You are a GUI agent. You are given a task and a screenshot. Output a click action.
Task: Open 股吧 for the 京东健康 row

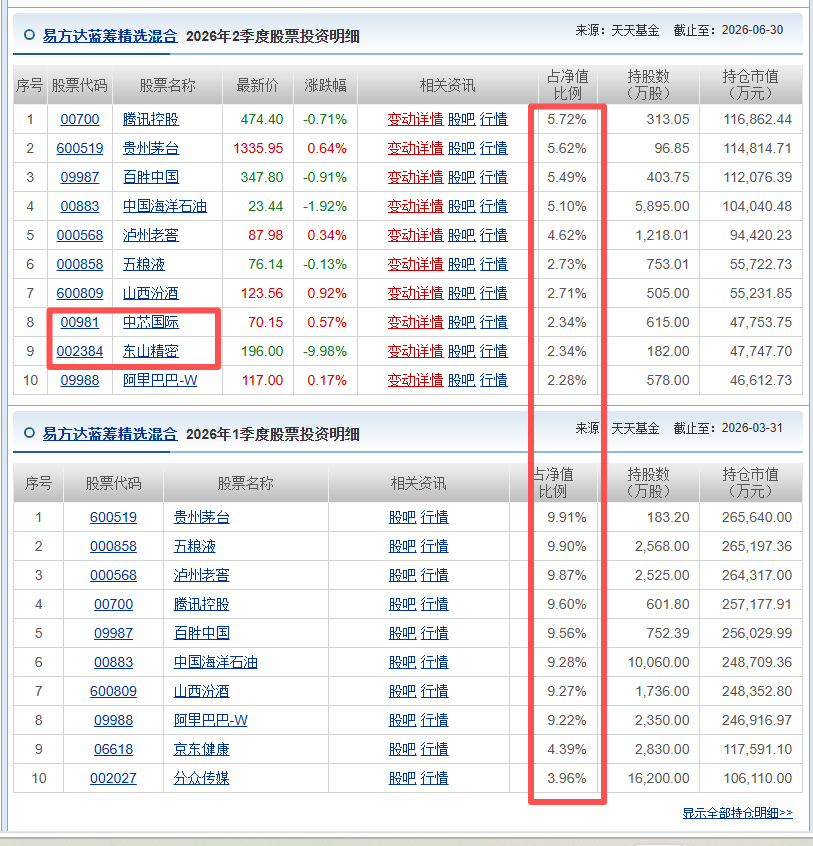pos(402,750)
